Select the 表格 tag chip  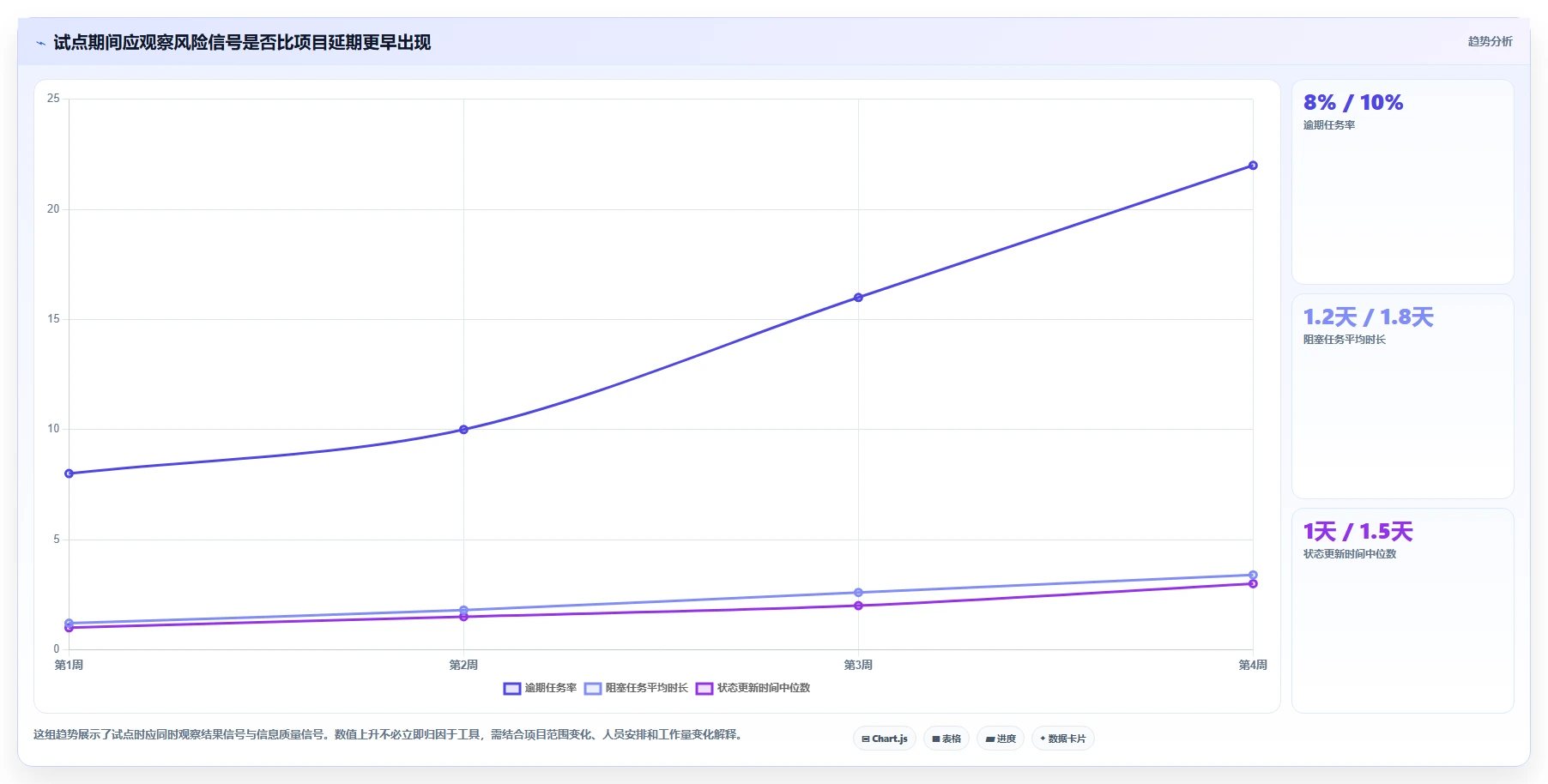click(946, 739)
